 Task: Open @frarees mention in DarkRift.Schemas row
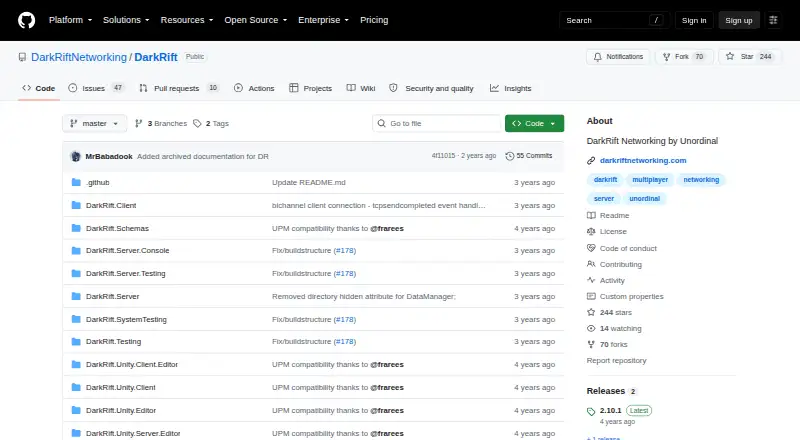387,228
